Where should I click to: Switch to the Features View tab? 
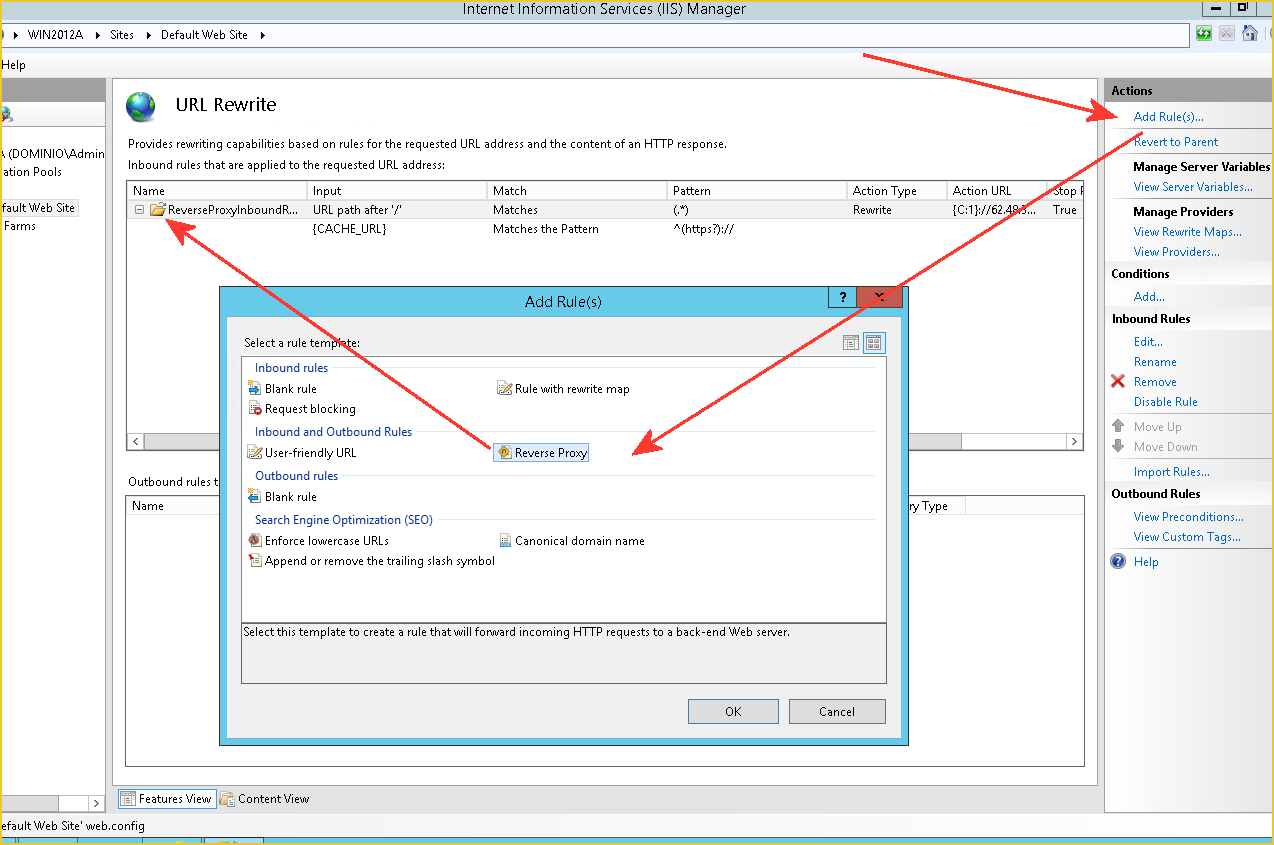tap(166, 799)
